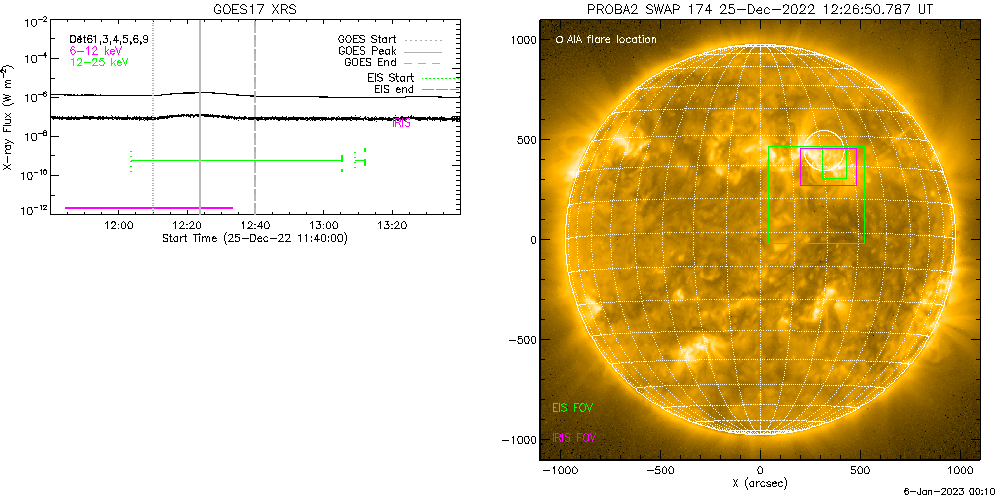Image resolution: width=1000 pixels, height=500 pixels.
Task: Click the "12:00" time axis label
Action: click(119, 225)
